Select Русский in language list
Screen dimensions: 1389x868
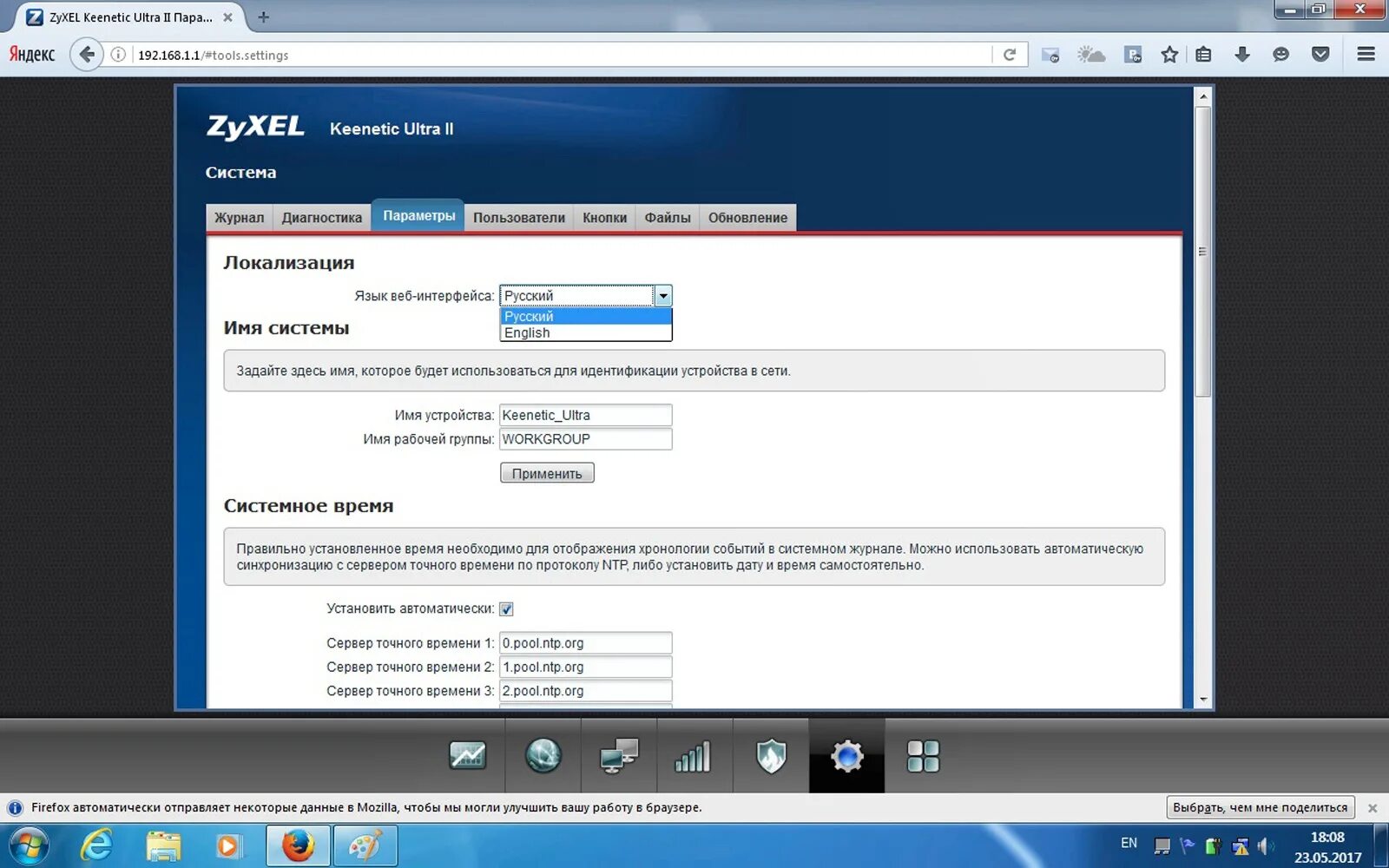click(x=586, y=316)
